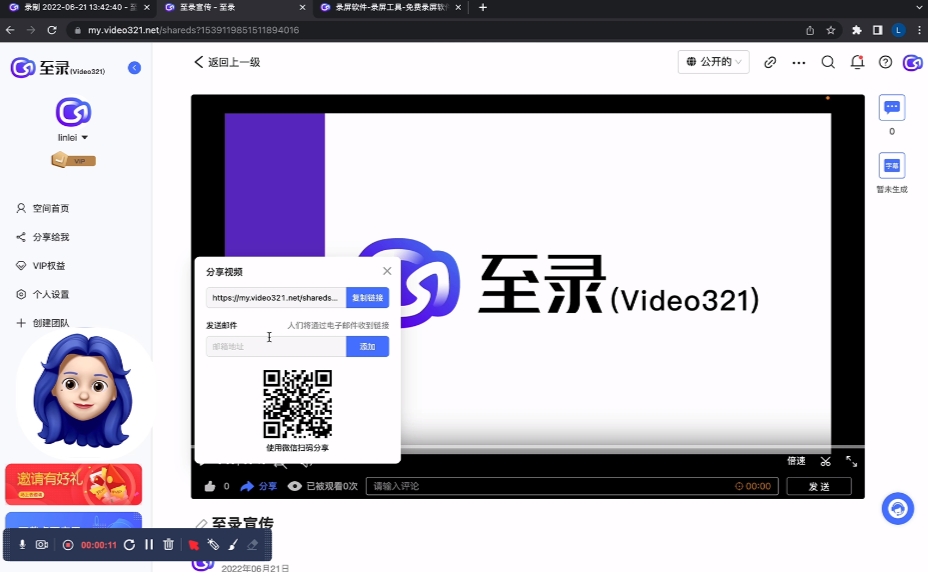Click 添加 to add email address

[368, 346]
